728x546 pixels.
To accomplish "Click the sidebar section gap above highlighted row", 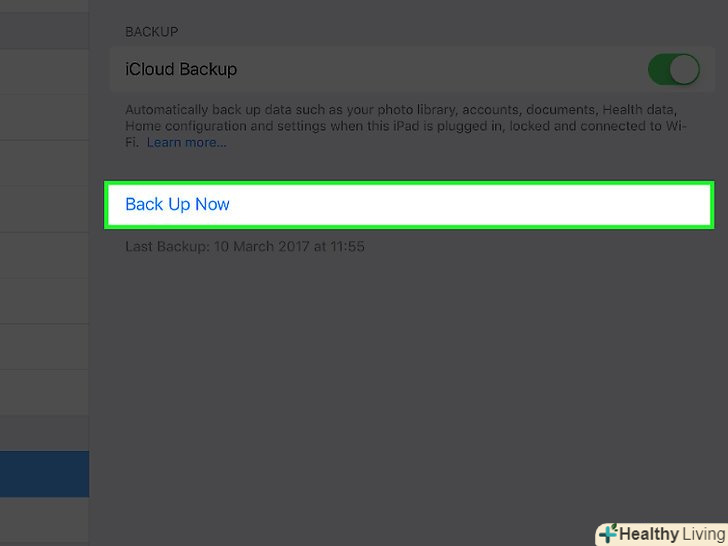I will pos(44,435).
